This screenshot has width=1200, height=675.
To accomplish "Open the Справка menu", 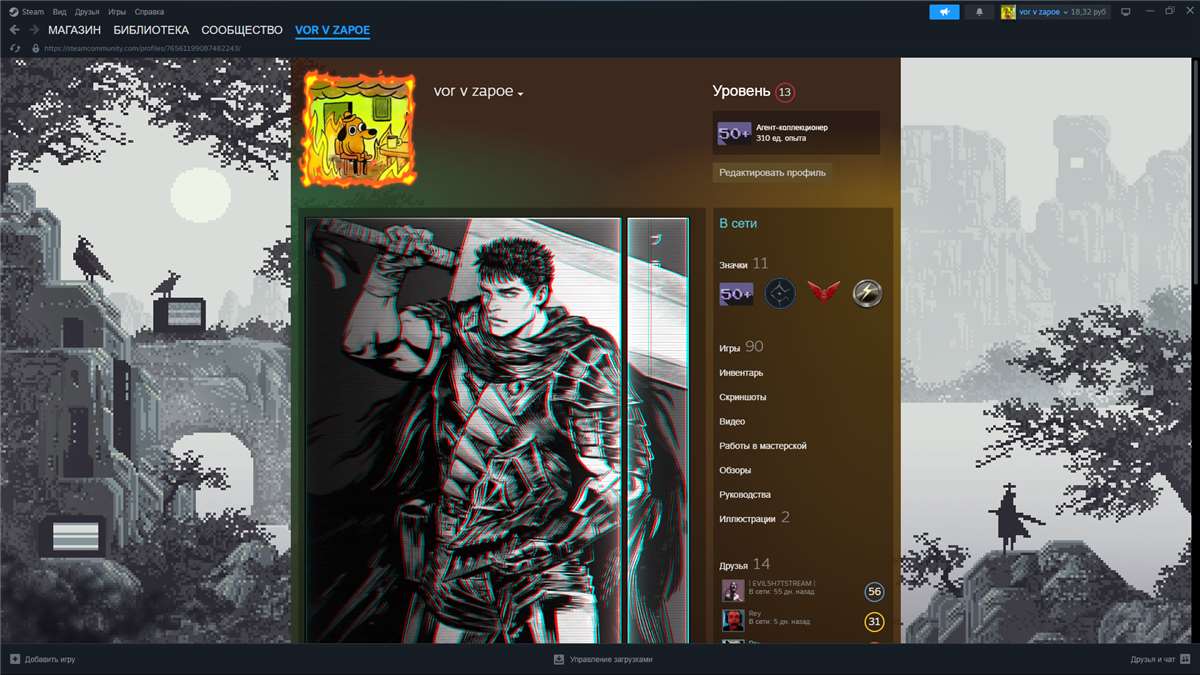I will [149, 12].
